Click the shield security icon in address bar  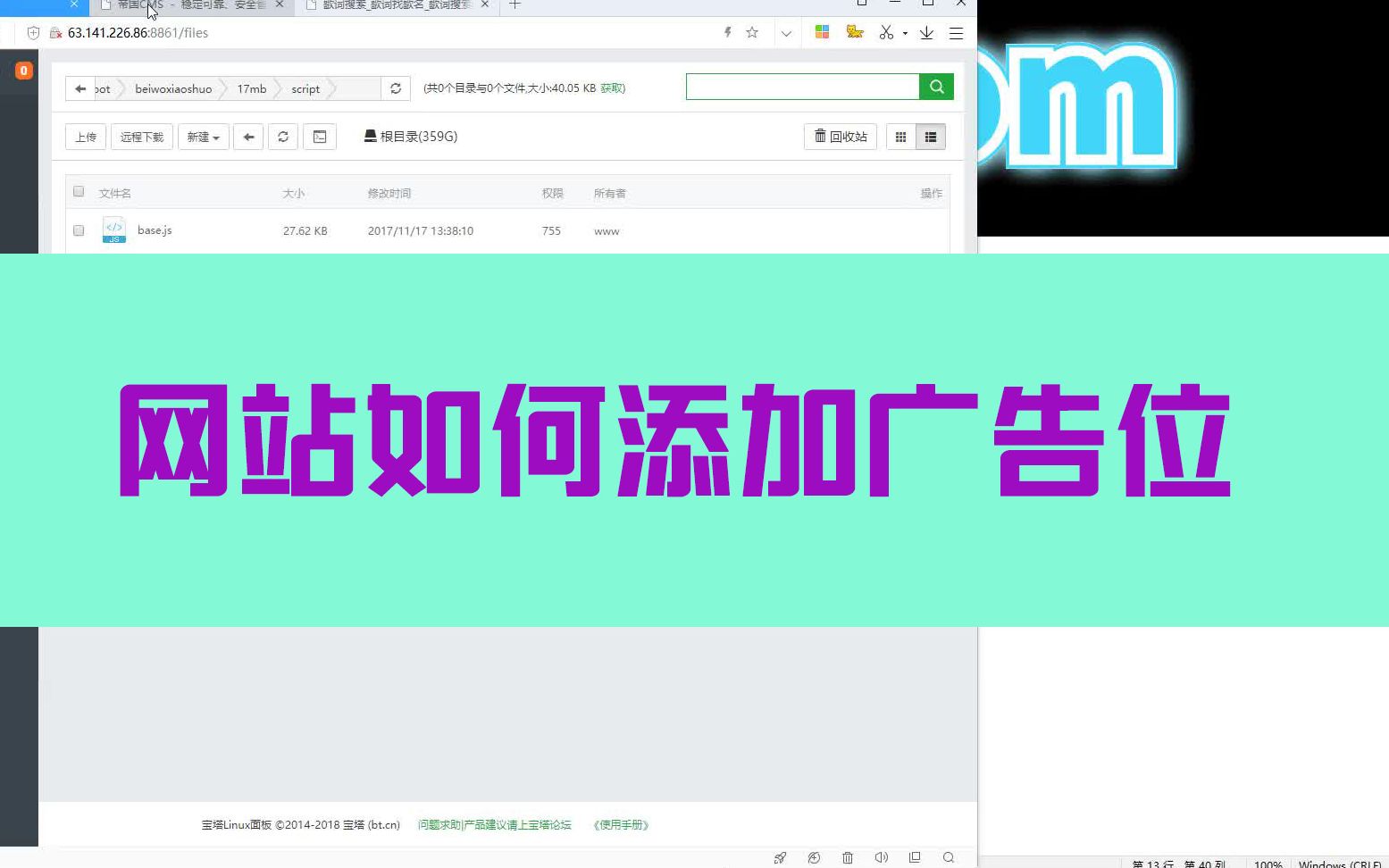tap(33, 33)
